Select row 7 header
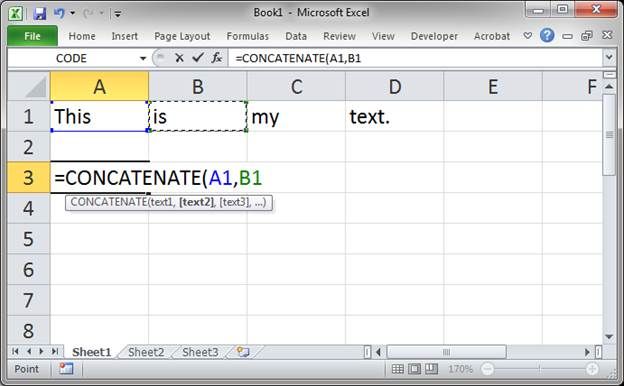 [29, 300]
